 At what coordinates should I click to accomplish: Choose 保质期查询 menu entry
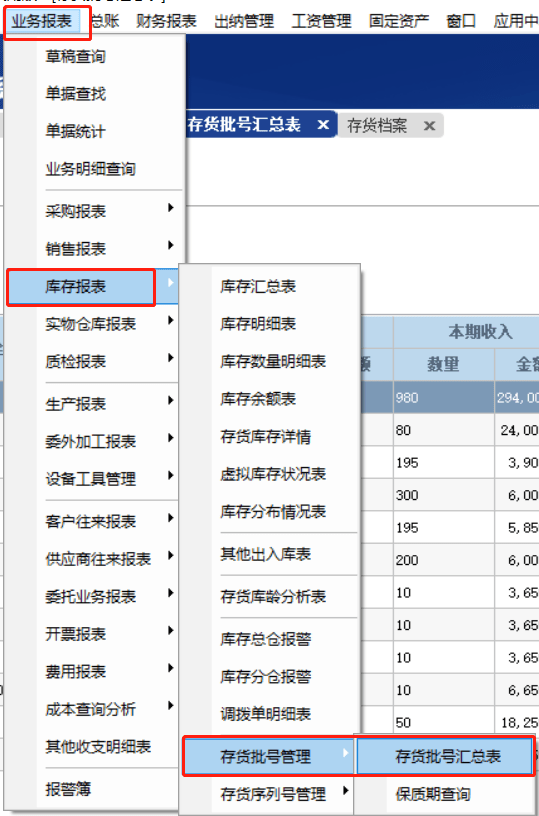[433, 794]
